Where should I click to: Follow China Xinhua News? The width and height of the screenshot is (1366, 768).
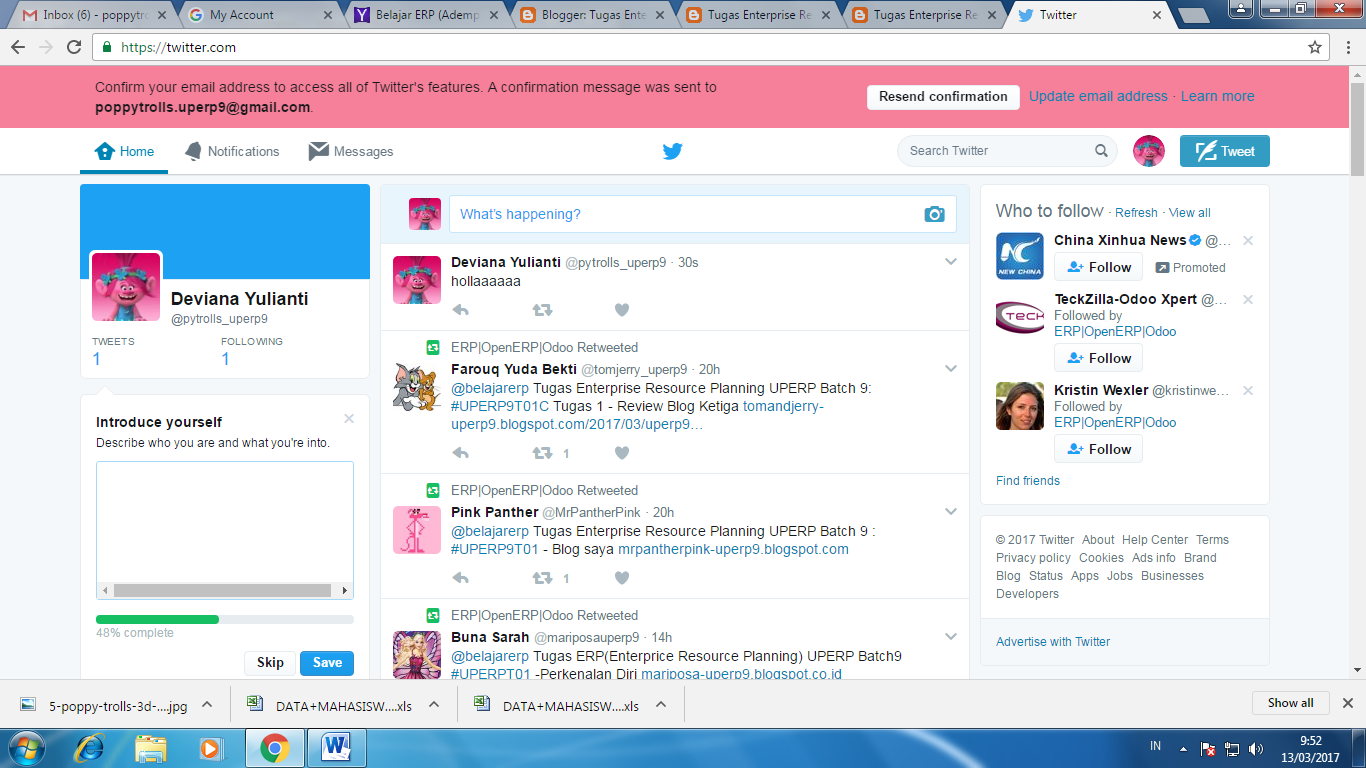coord(1098,267)
